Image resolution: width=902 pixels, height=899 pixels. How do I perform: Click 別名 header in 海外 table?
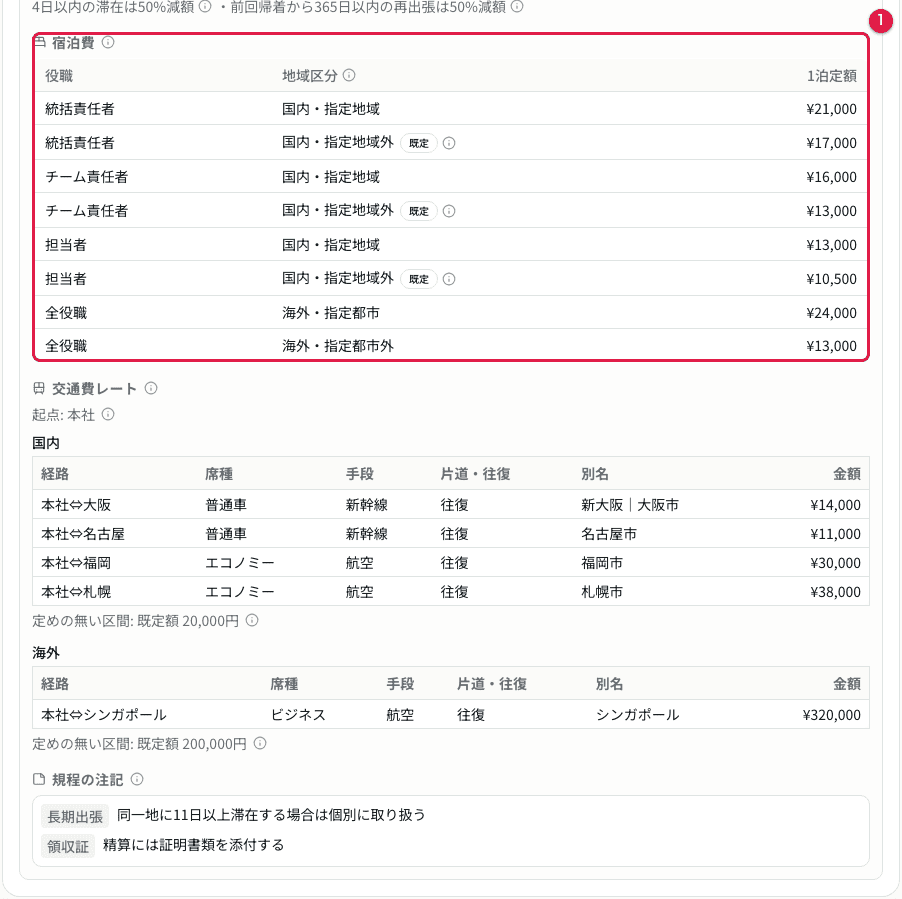[x=609, y=684]
